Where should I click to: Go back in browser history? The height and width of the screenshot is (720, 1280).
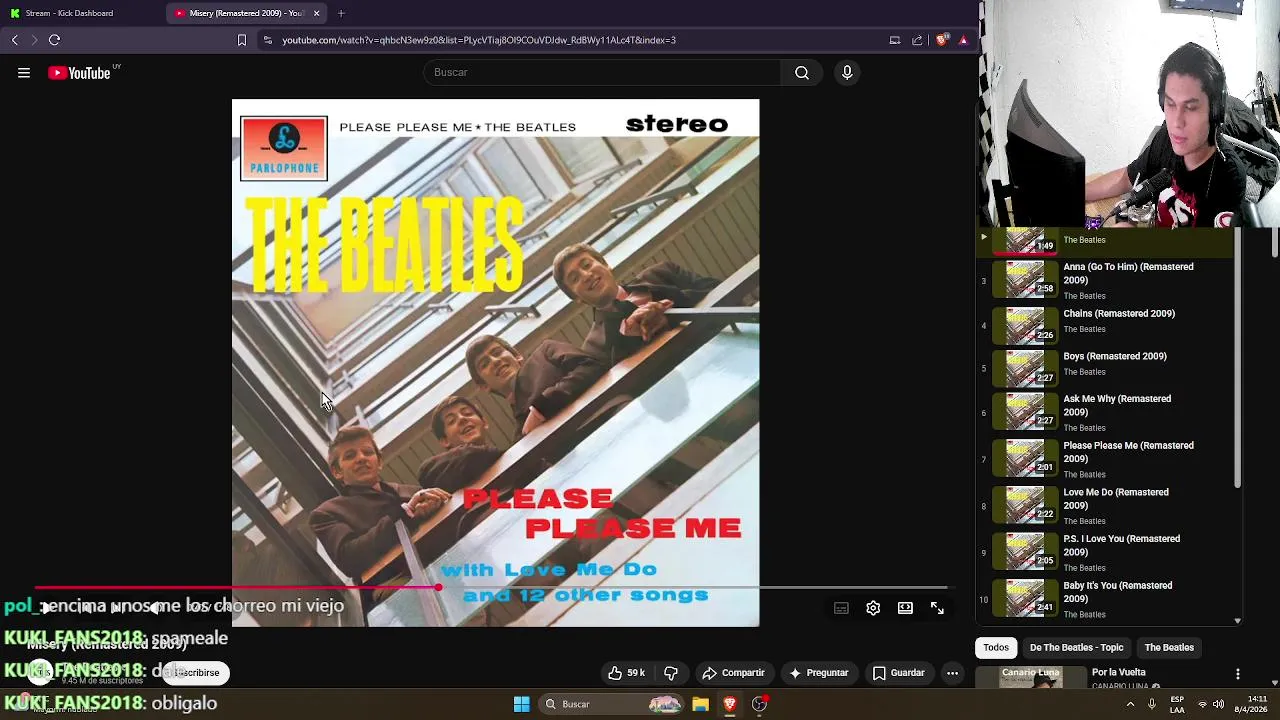click(x=15, y=40)
